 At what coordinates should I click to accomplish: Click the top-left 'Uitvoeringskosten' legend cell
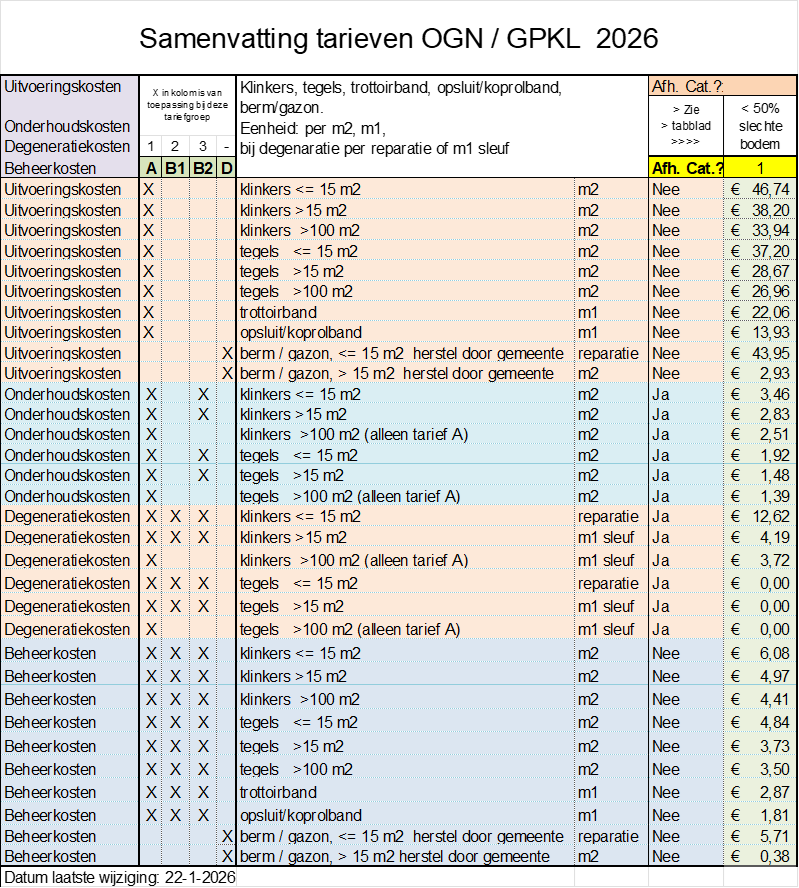69,87
